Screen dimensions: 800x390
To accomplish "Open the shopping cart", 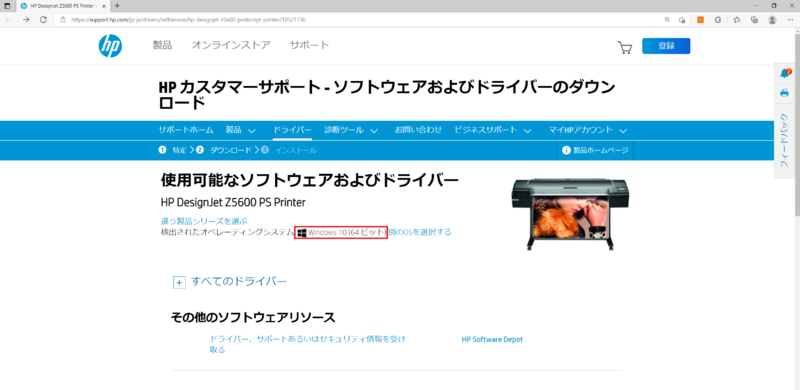I will click(624, 47).
